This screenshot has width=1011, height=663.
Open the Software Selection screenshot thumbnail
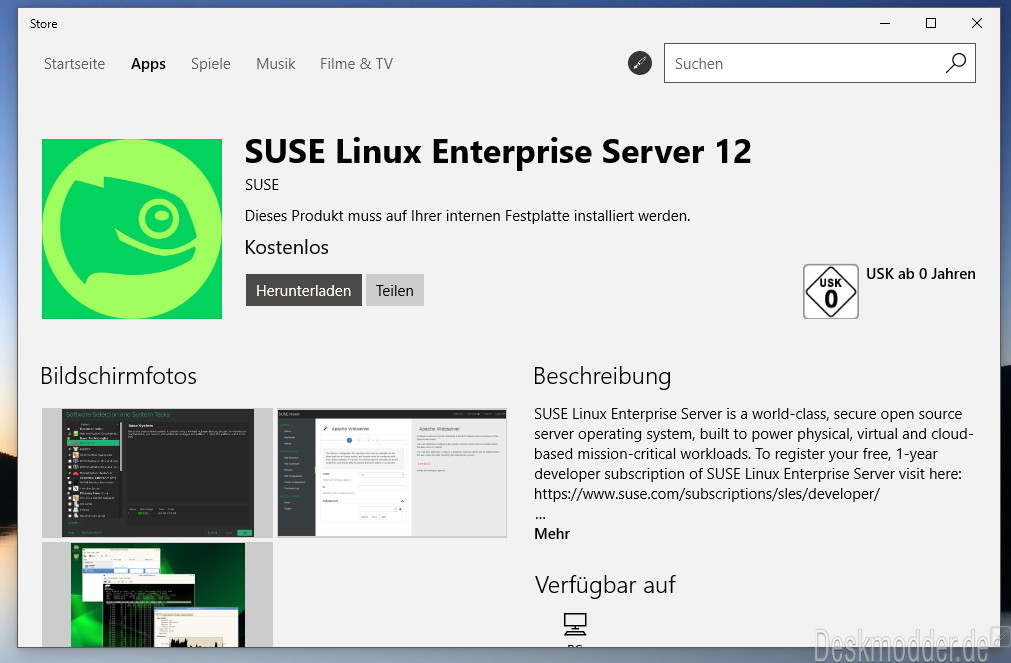157,473
